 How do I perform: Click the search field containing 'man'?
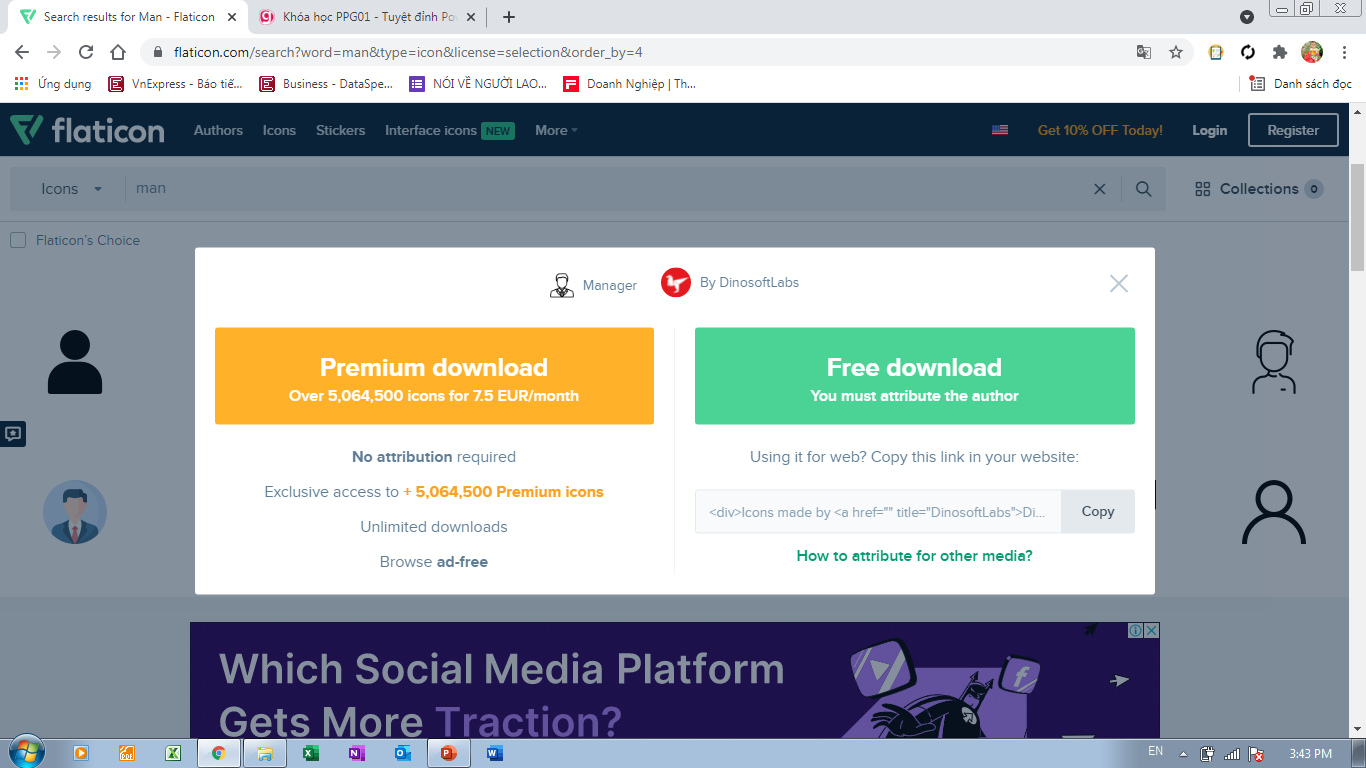(x=600, y=188)
